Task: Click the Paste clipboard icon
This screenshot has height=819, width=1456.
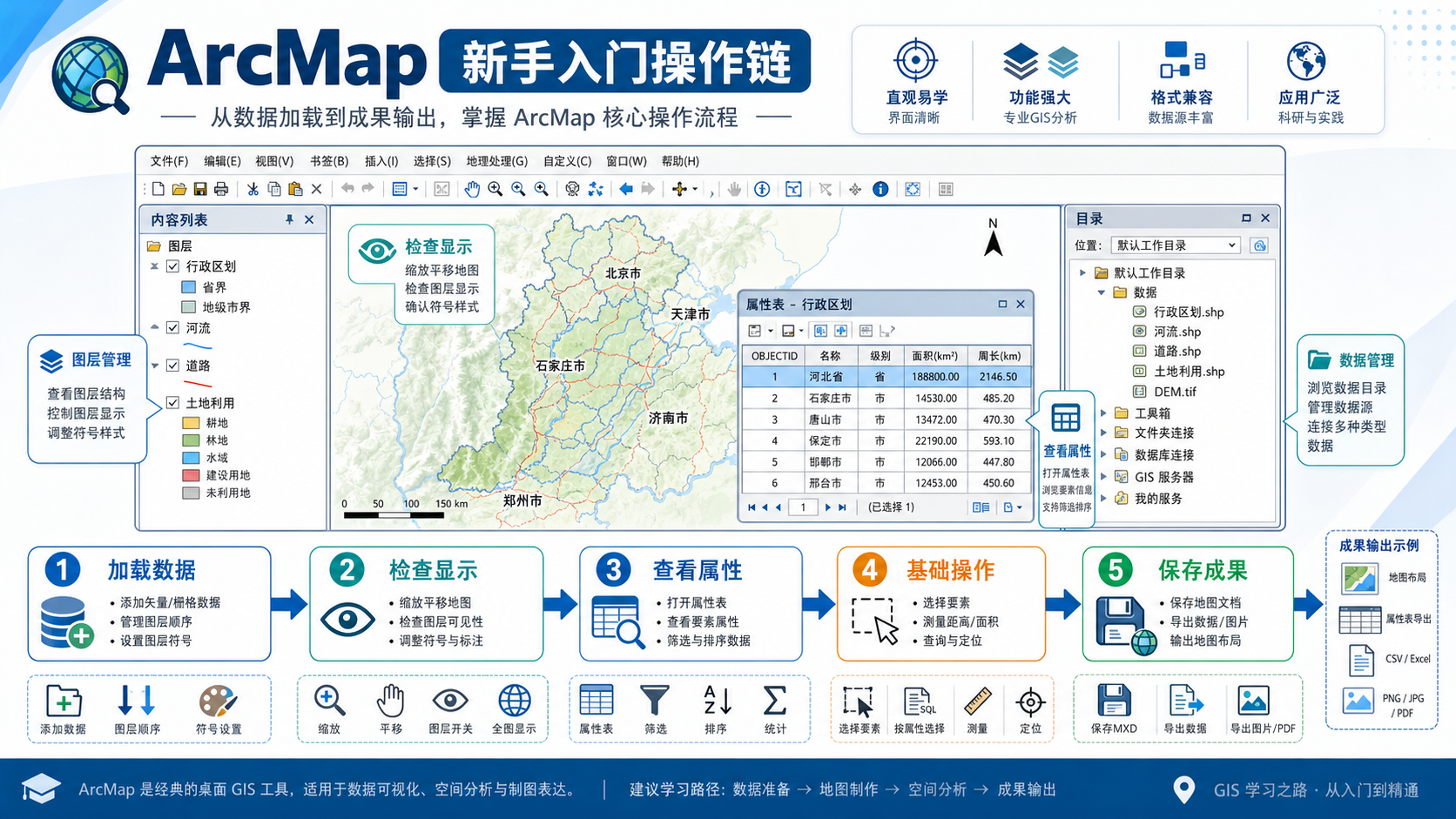Action: 295,189
